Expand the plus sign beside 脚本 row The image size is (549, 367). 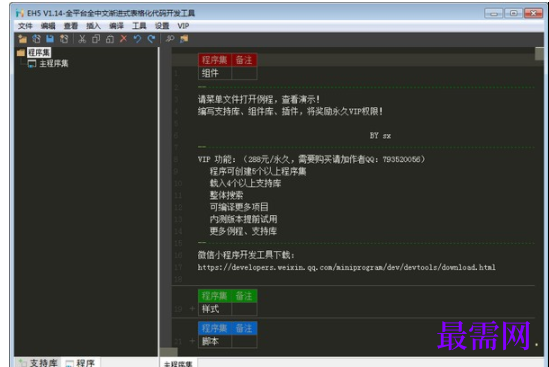point(192,341)
